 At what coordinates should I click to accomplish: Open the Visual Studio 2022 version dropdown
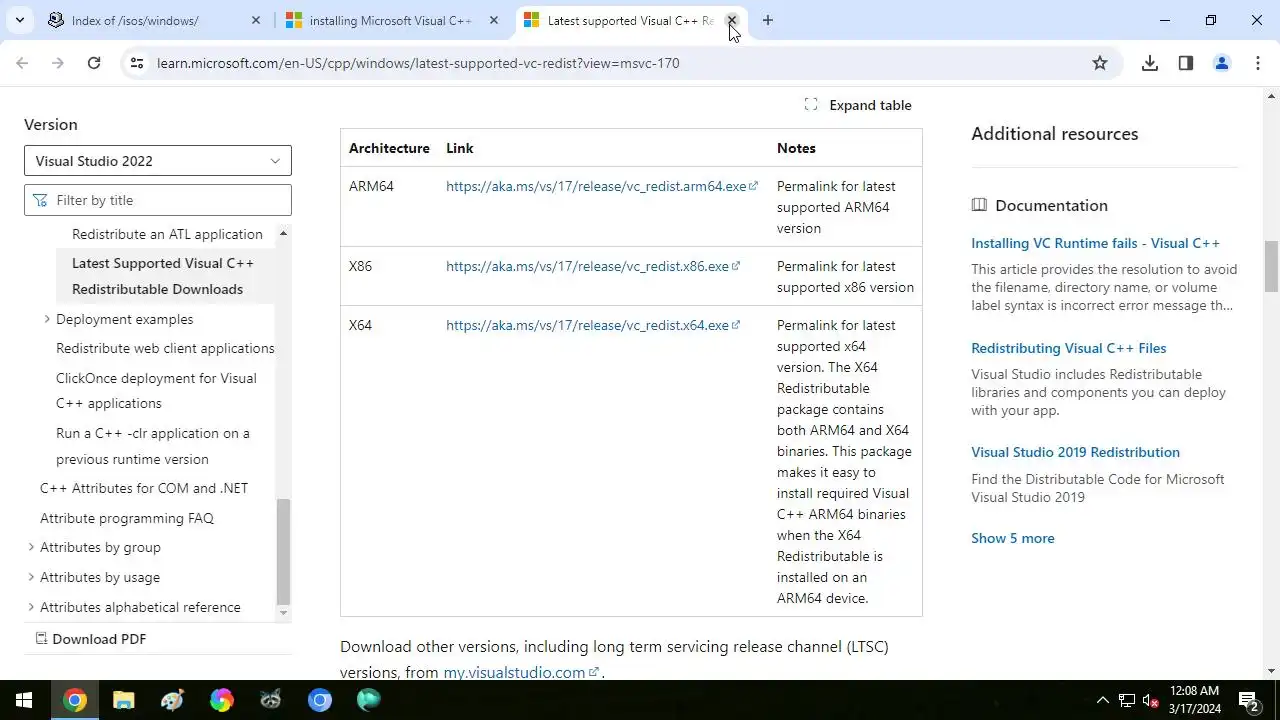tap(158, 161)
